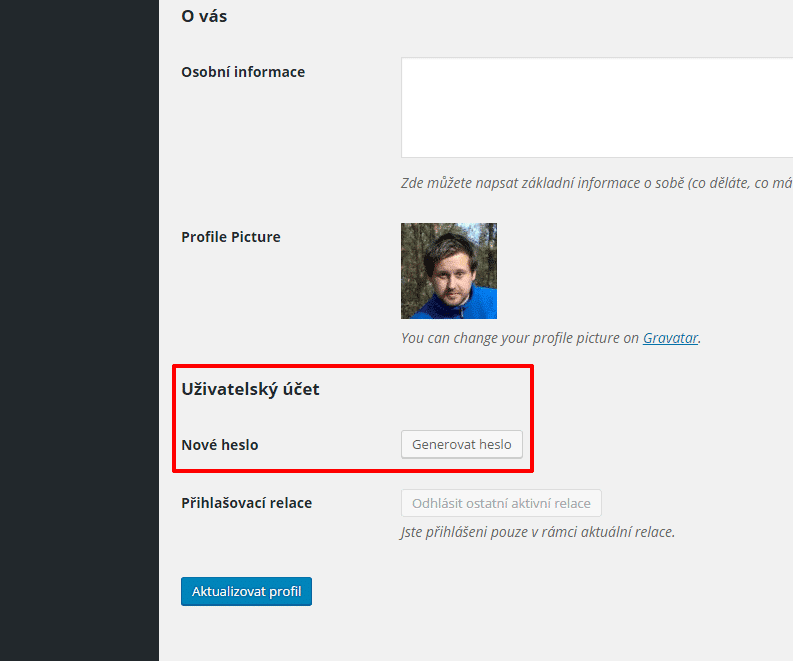Focus the Osobní informace text area
Viewport: 793px width, 661px height.
[x=597, y=107]
